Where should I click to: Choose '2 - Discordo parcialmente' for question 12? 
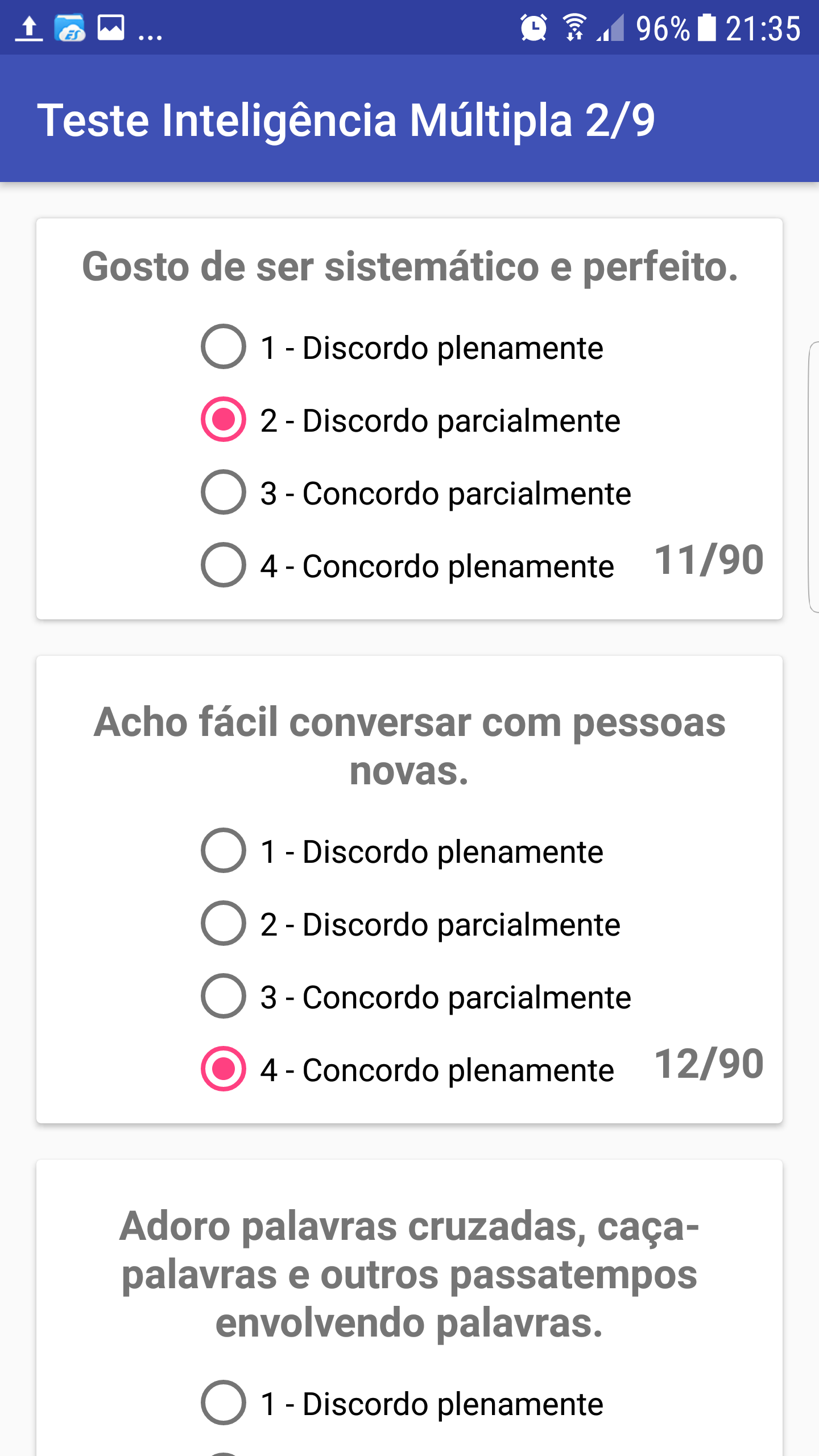click(410, 924)
